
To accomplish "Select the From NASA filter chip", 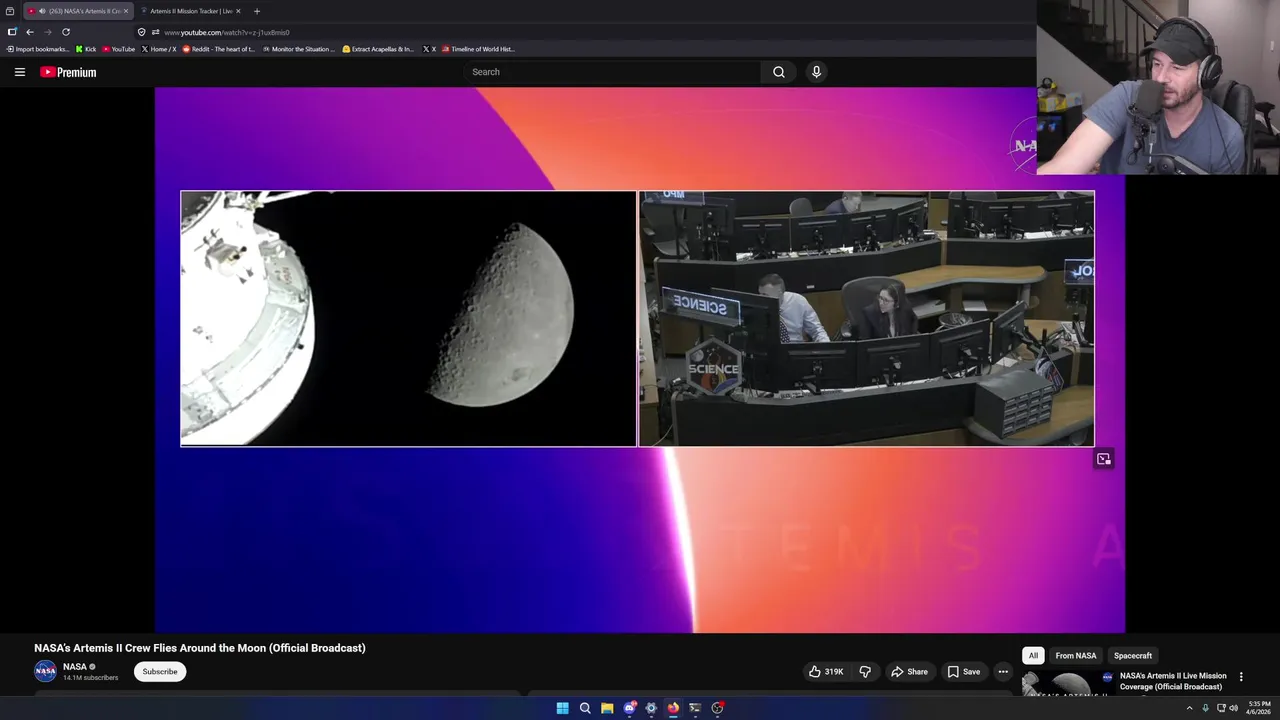I will click(1076, 656).
